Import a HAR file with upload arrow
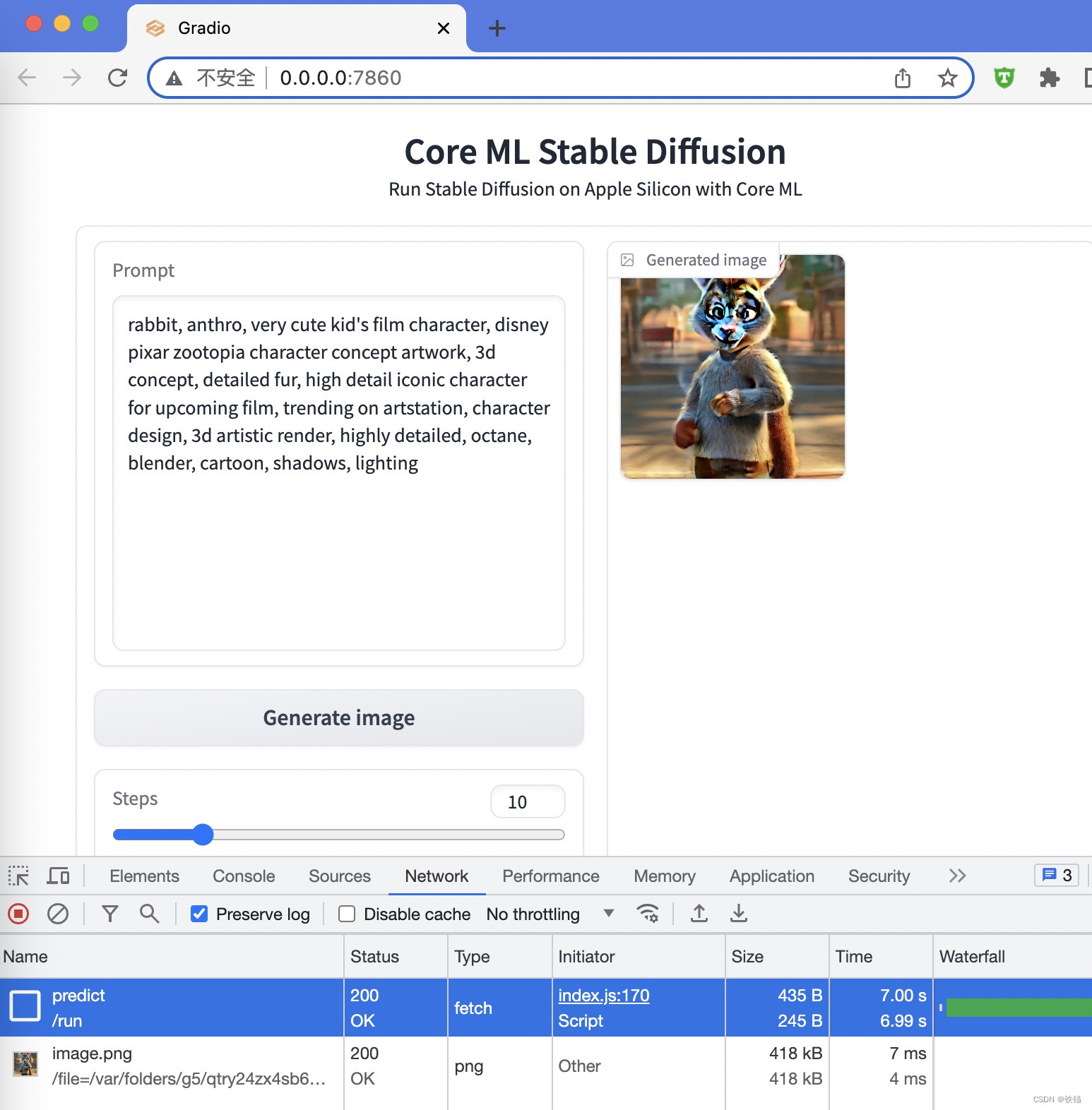 [x=699, y=914]
